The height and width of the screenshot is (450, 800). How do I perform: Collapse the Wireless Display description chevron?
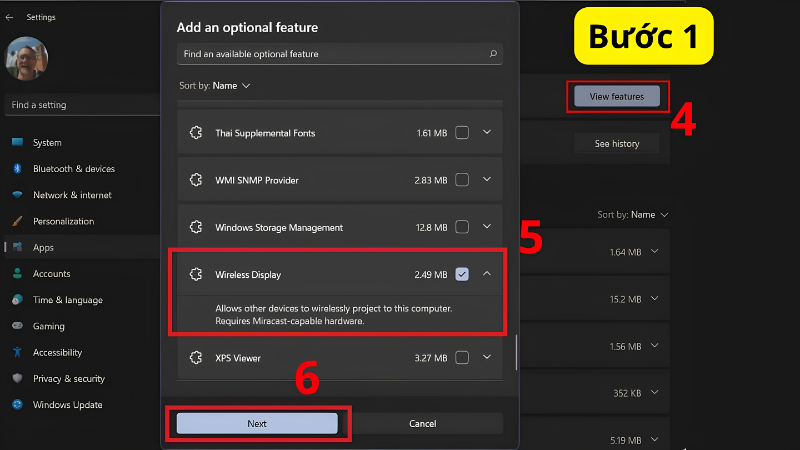click(487, 274)
